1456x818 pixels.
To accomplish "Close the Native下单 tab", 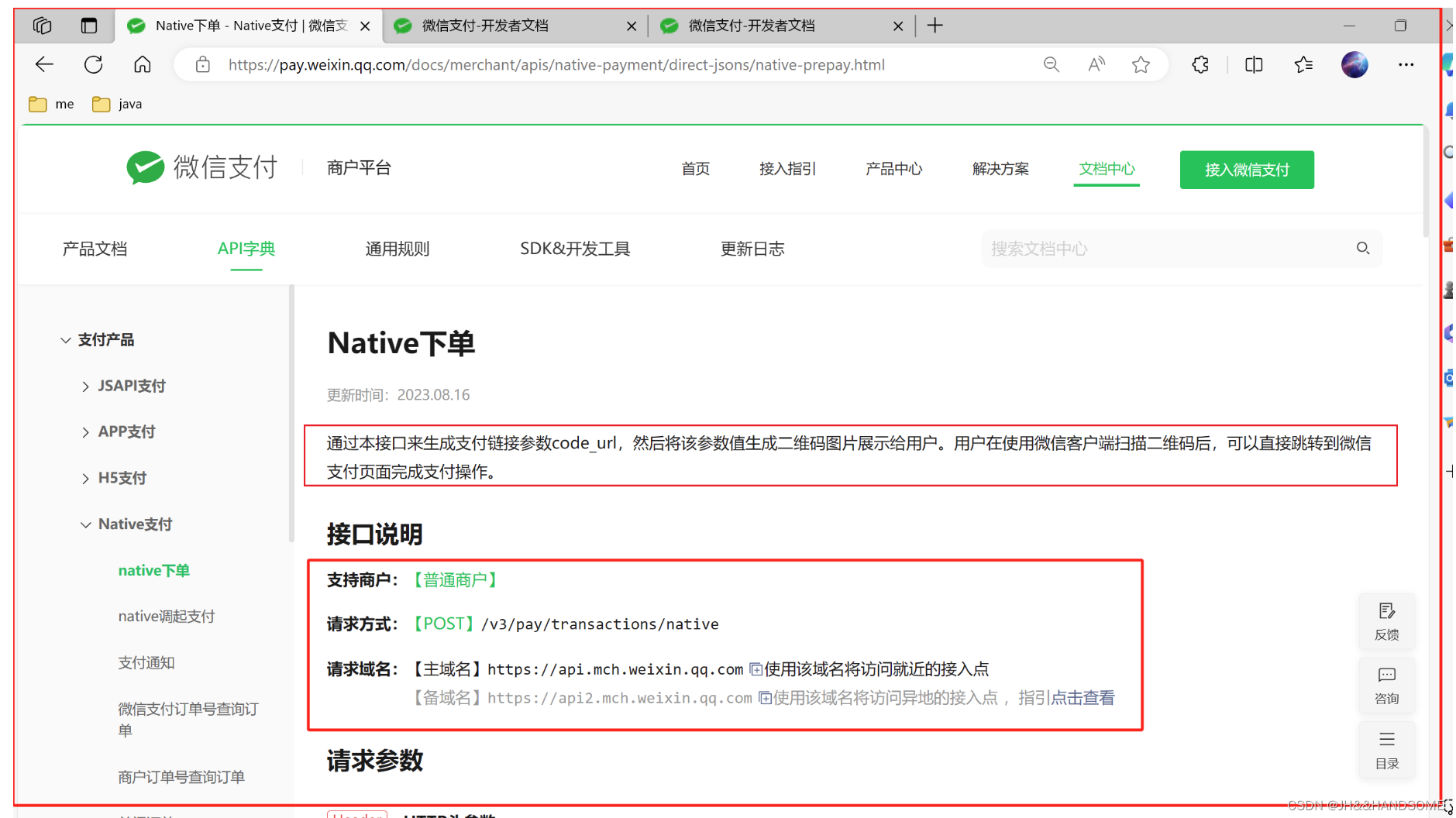I will [365, 26].
